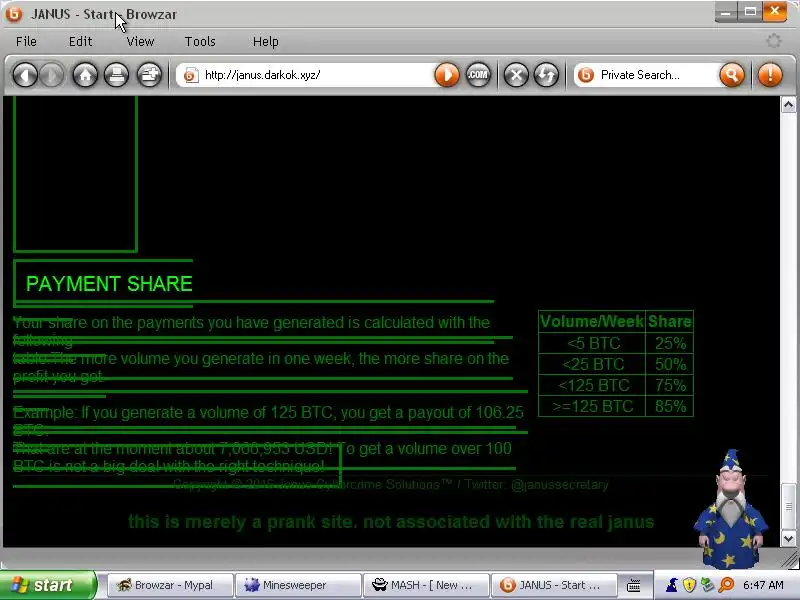Click the gear icon in menu bar

click(774, 41)
